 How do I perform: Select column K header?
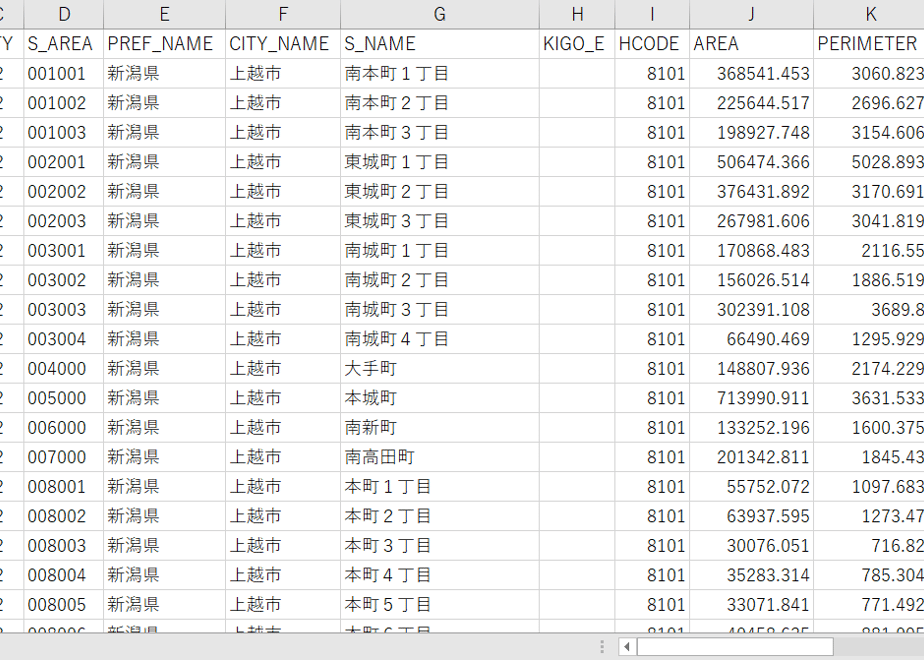869,14
